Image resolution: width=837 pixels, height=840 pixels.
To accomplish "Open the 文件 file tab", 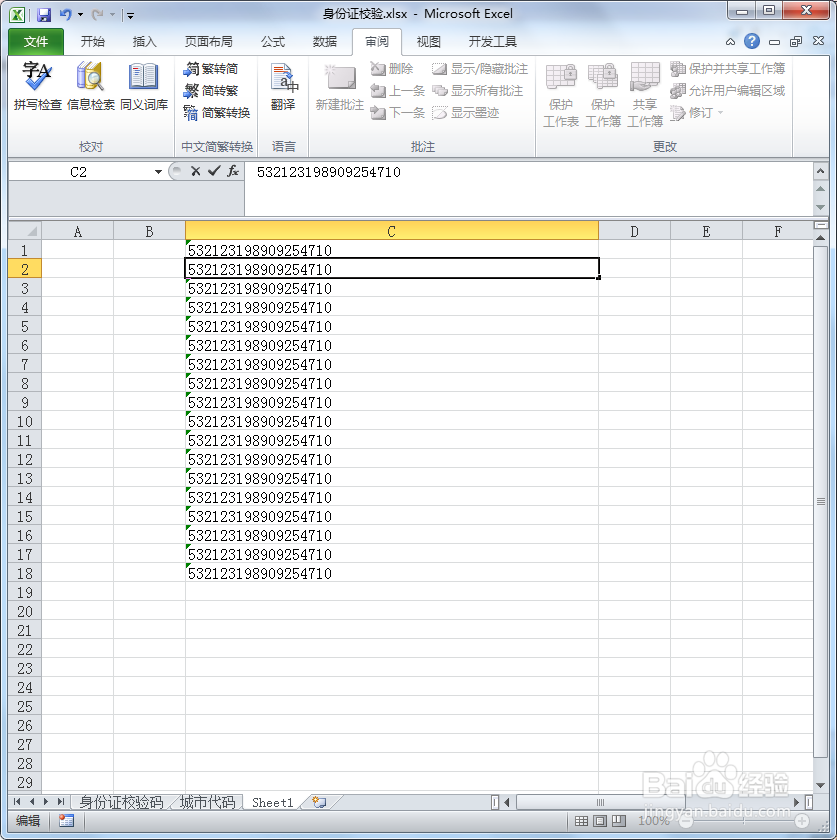I will point(36,42).
